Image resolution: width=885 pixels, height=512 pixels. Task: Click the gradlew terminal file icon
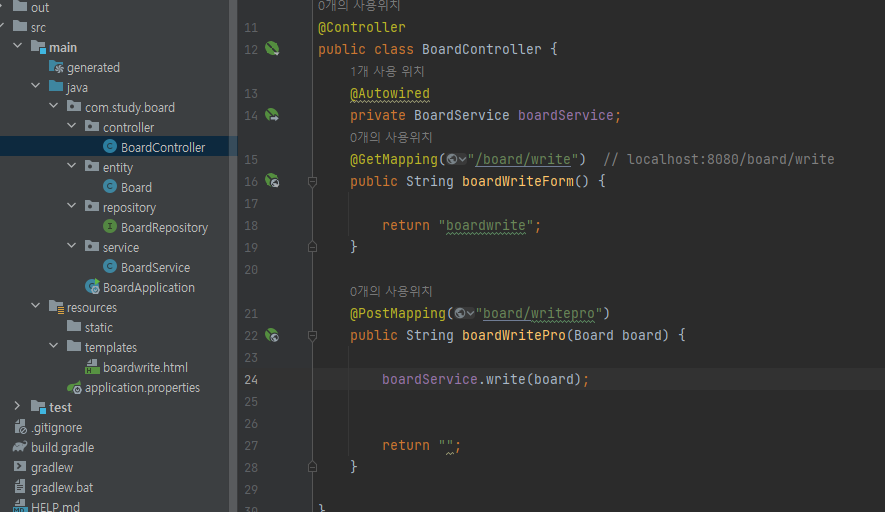tap(20, 466)
